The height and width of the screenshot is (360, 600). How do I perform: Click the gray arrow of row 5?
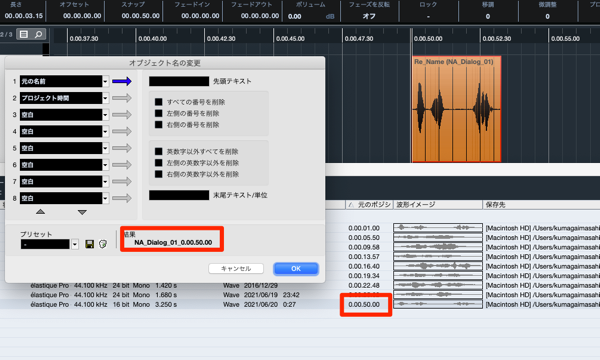pyautogui.click(x=122, y=148)
